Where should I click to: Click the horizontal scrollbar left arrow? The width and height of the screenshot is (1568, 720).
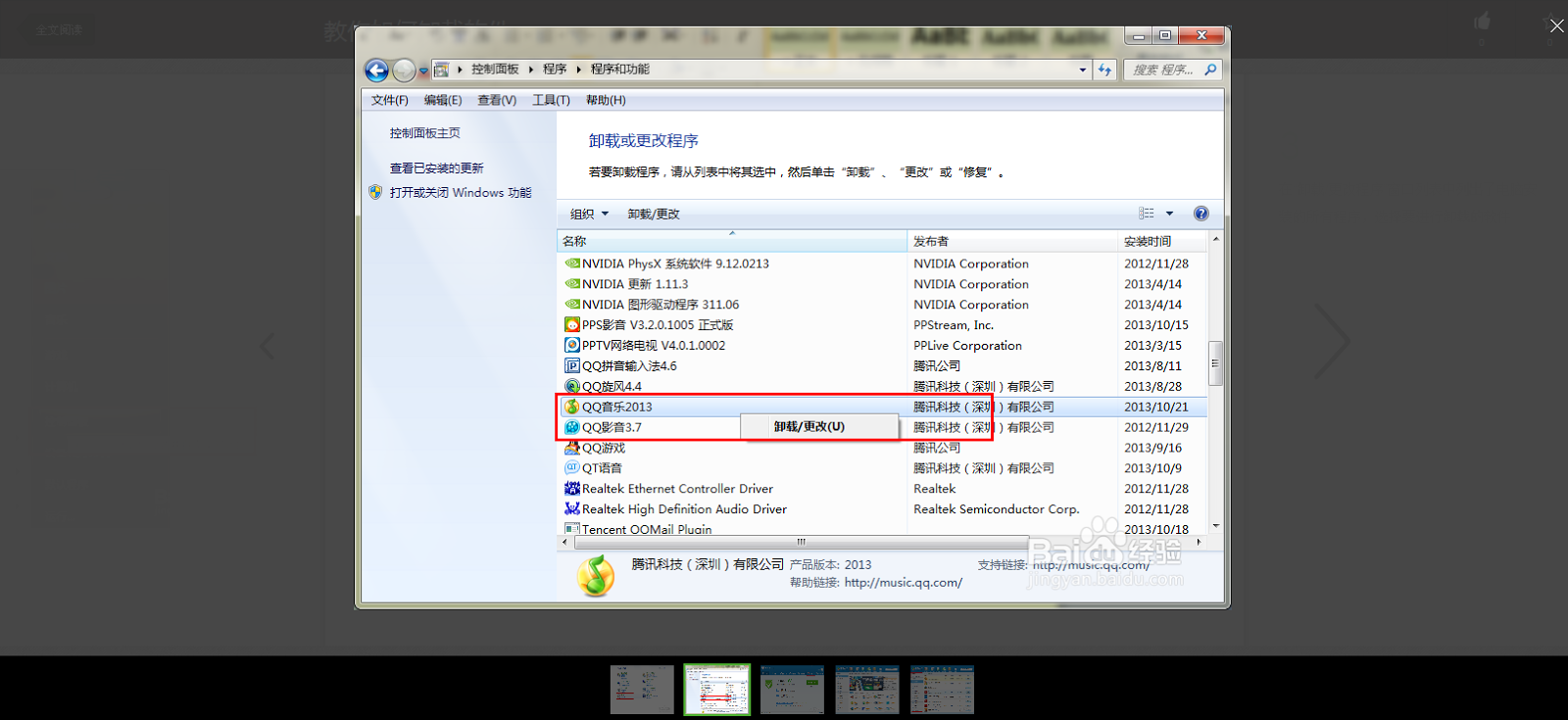(565, 542)
